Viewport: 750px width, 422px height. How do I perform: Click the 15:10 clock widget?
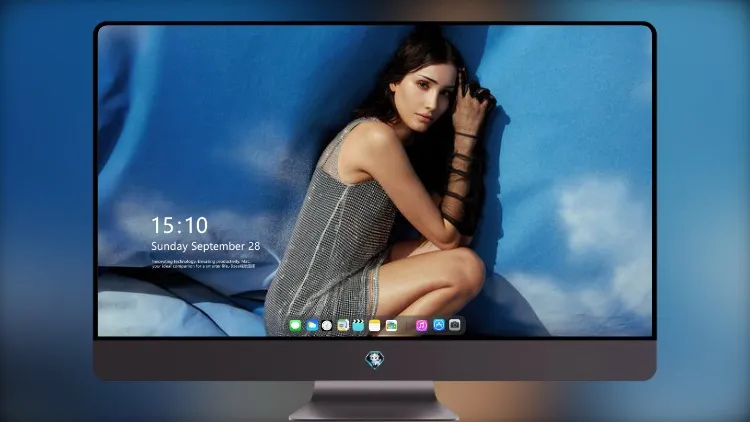(x=179, y=225)
